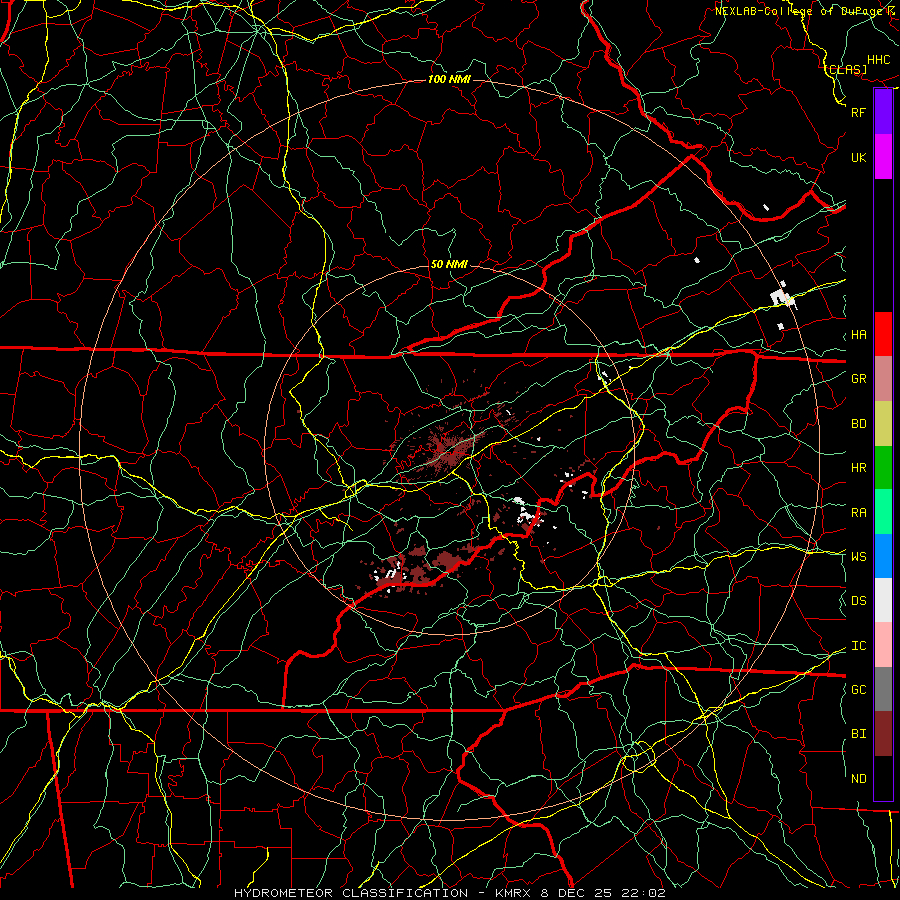Click the HA legend label
900x900 pixels.
tap(858, 334)
